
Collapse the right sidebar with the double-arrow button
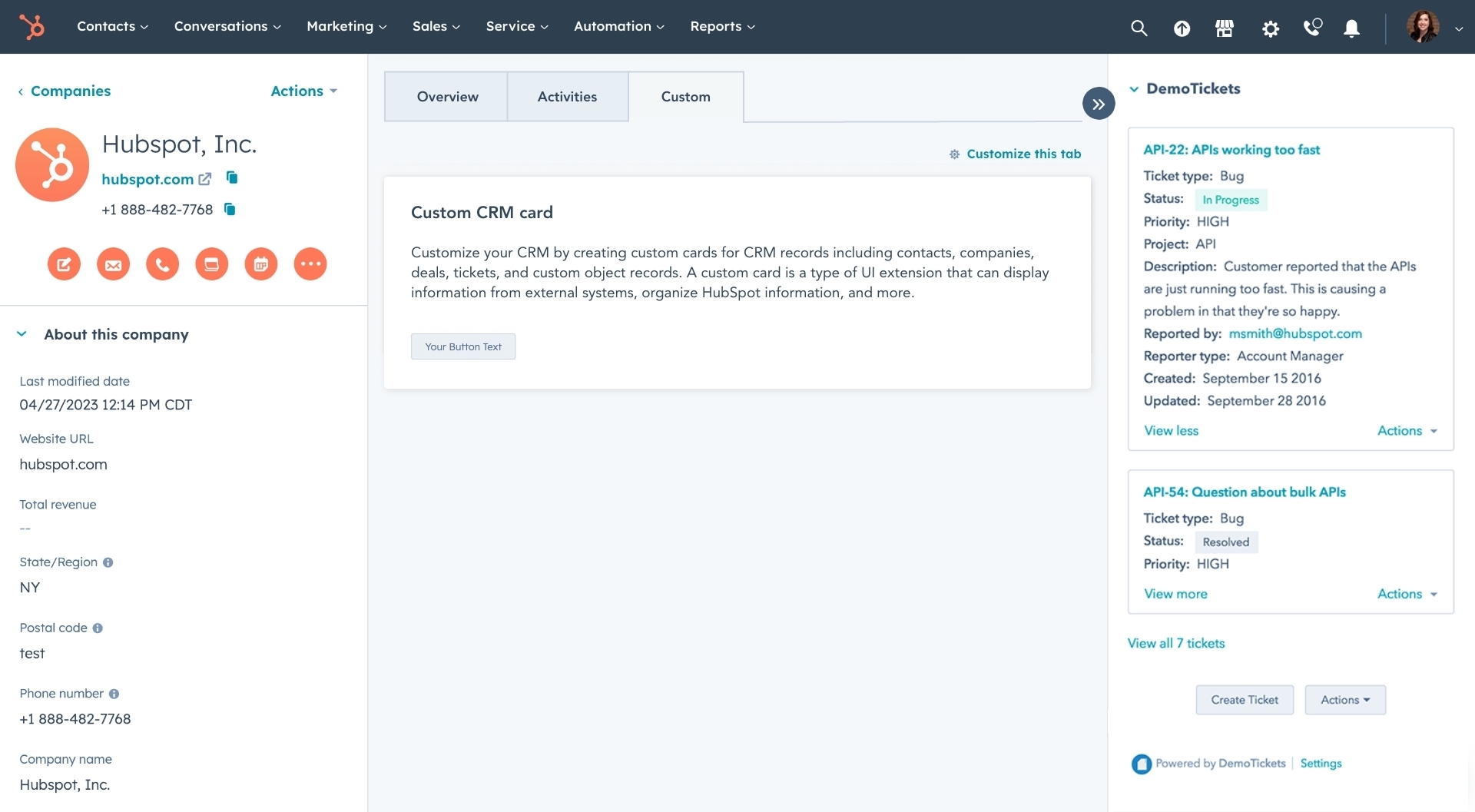click(x=1099, y=104)
